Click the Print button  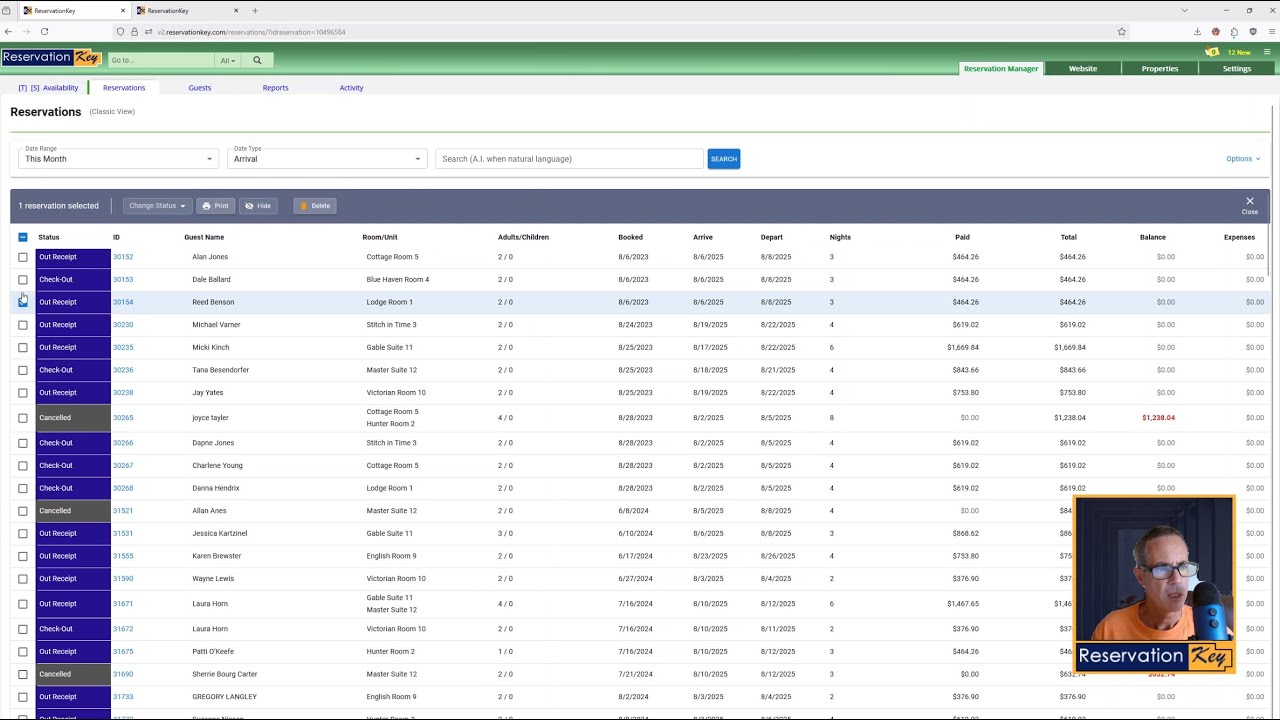pos(215,206)
